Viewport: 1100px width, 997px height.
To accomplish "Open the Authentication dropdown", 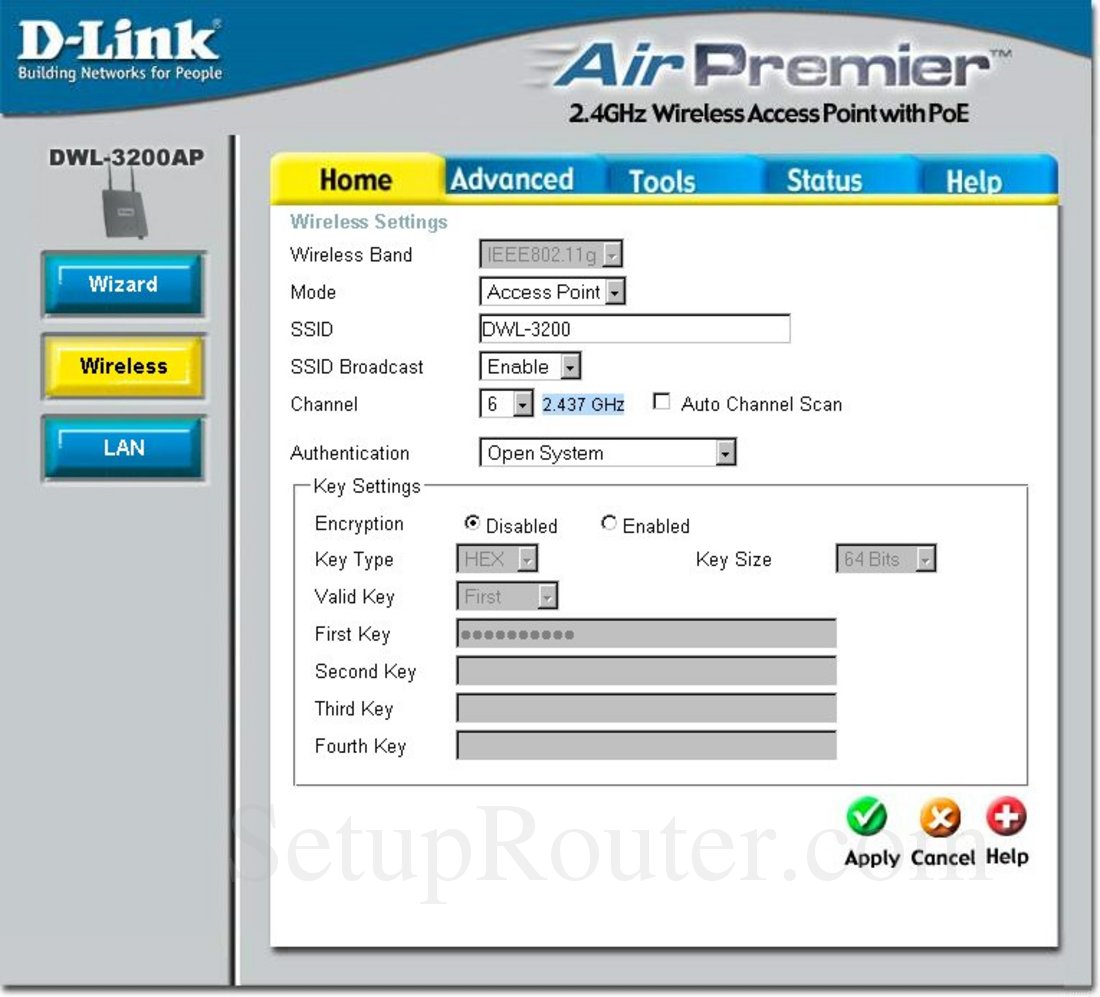I will coord(608,453).
